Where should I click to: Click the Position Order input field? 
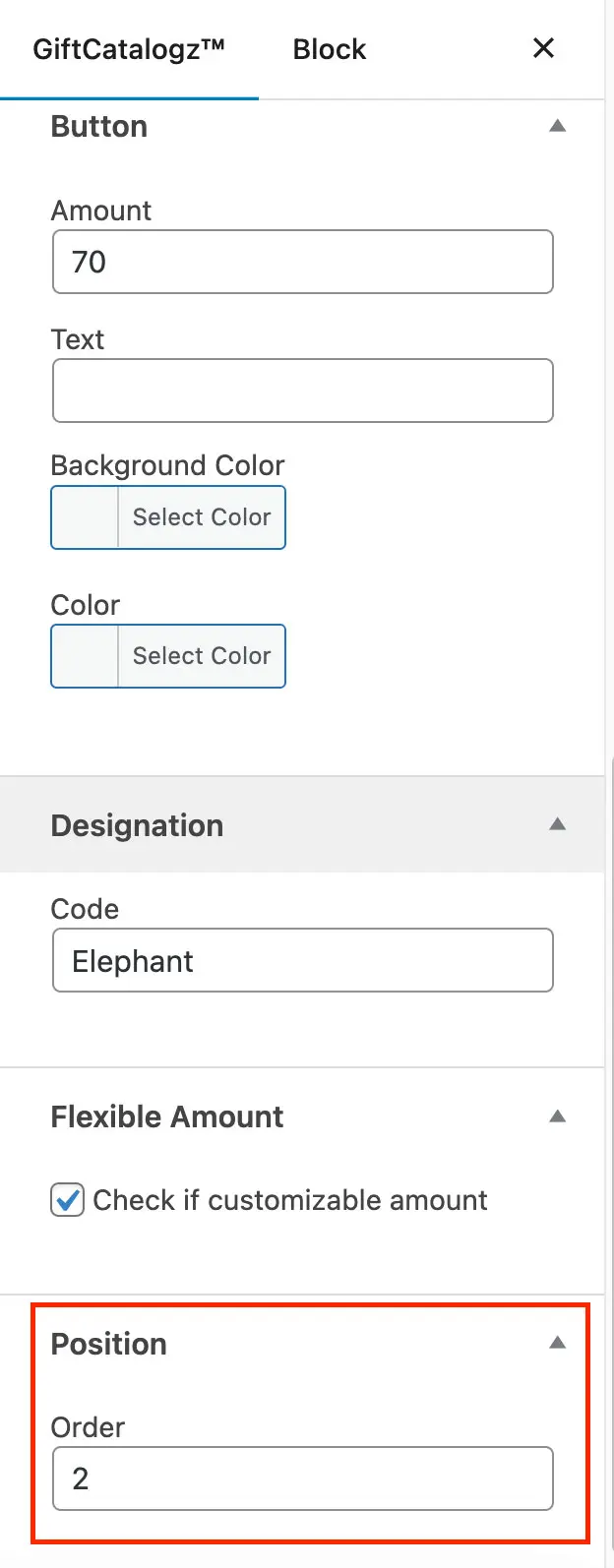pyautogui.click(x=303, y=1478)
